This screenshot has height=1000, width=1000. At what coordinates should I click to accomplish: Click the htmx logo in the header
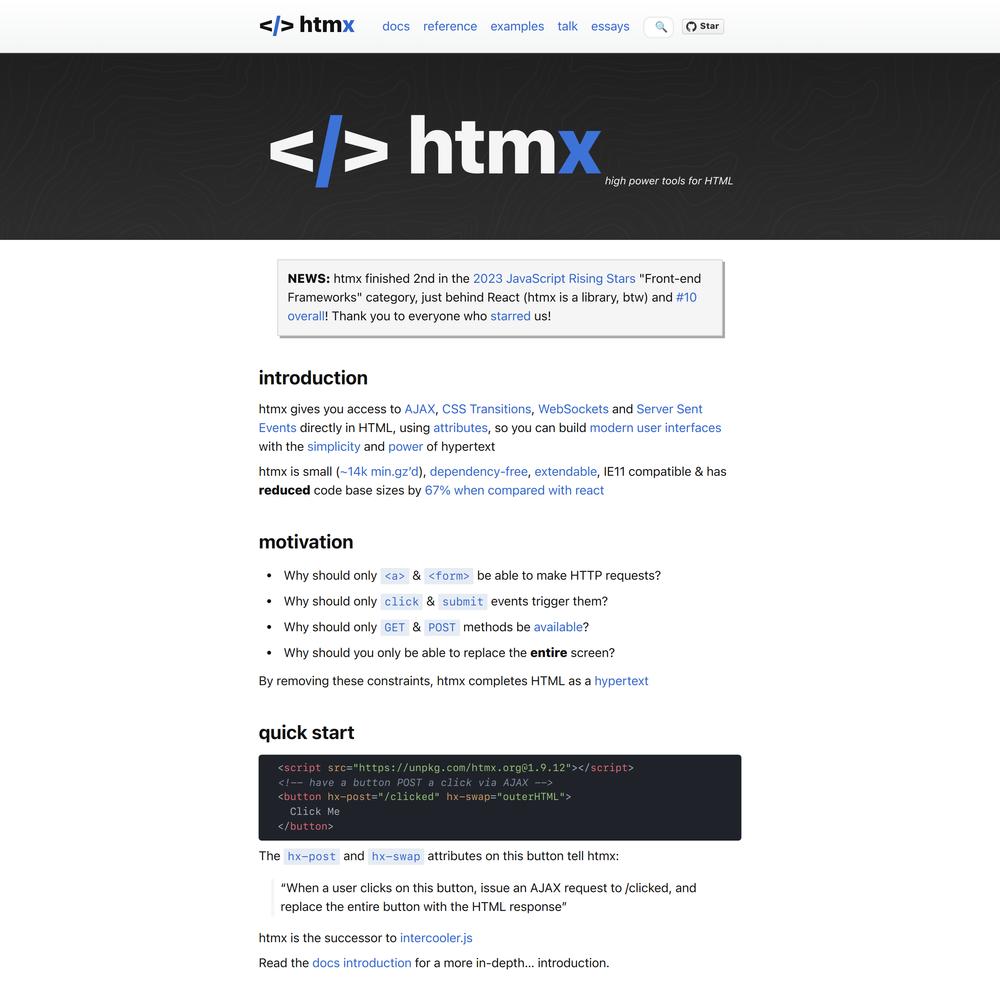[x=307, y=26]
